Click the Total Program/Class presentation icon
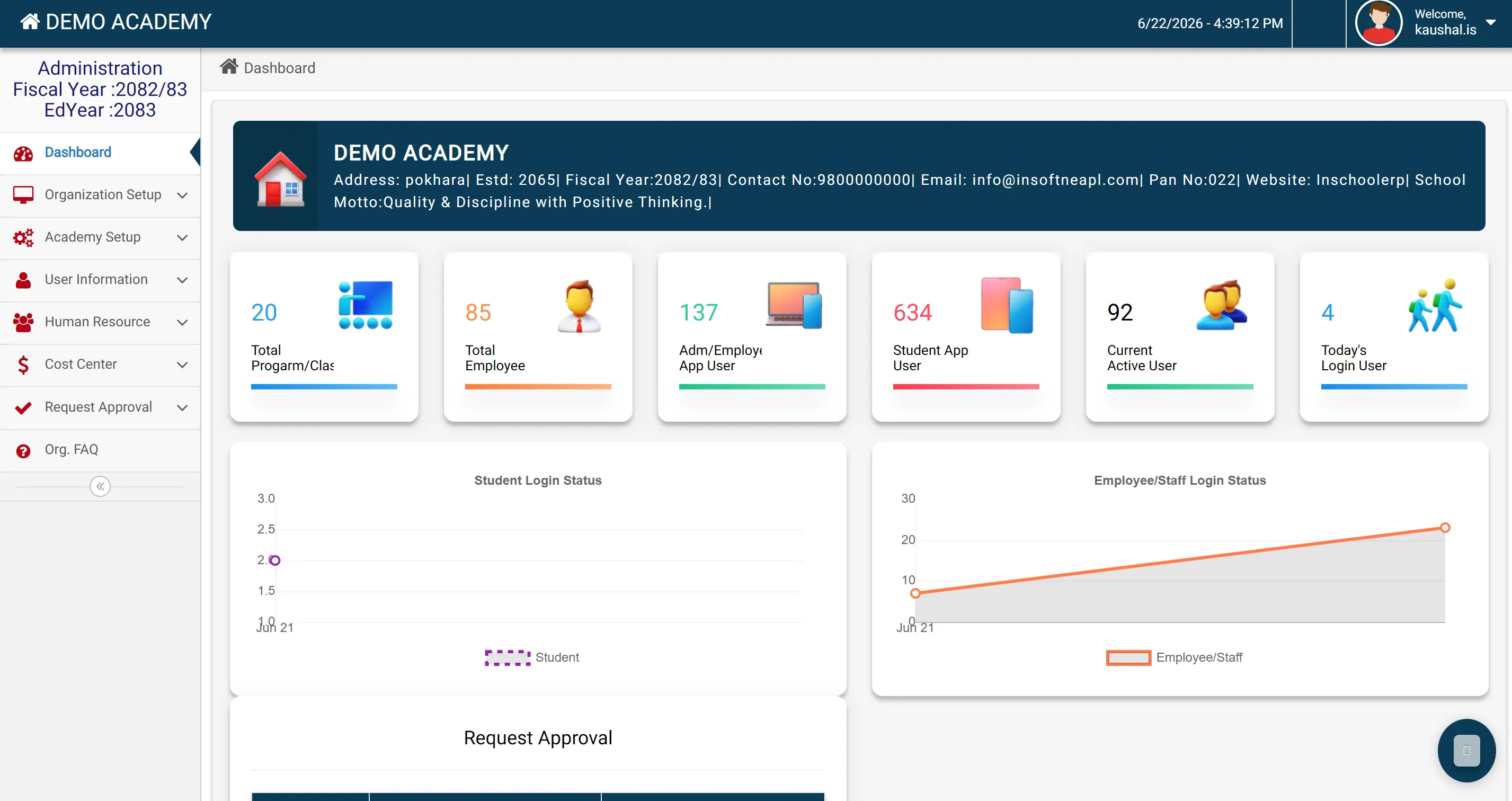The width and height of the screenshot is (1512, 801). coord(365,305)
